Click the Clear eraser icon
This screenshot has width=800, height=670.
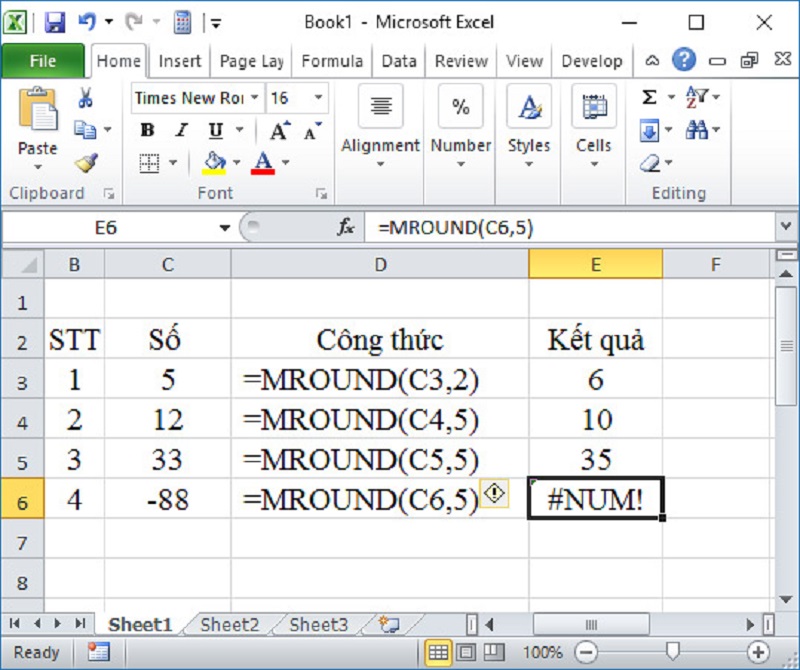(650, 163)
